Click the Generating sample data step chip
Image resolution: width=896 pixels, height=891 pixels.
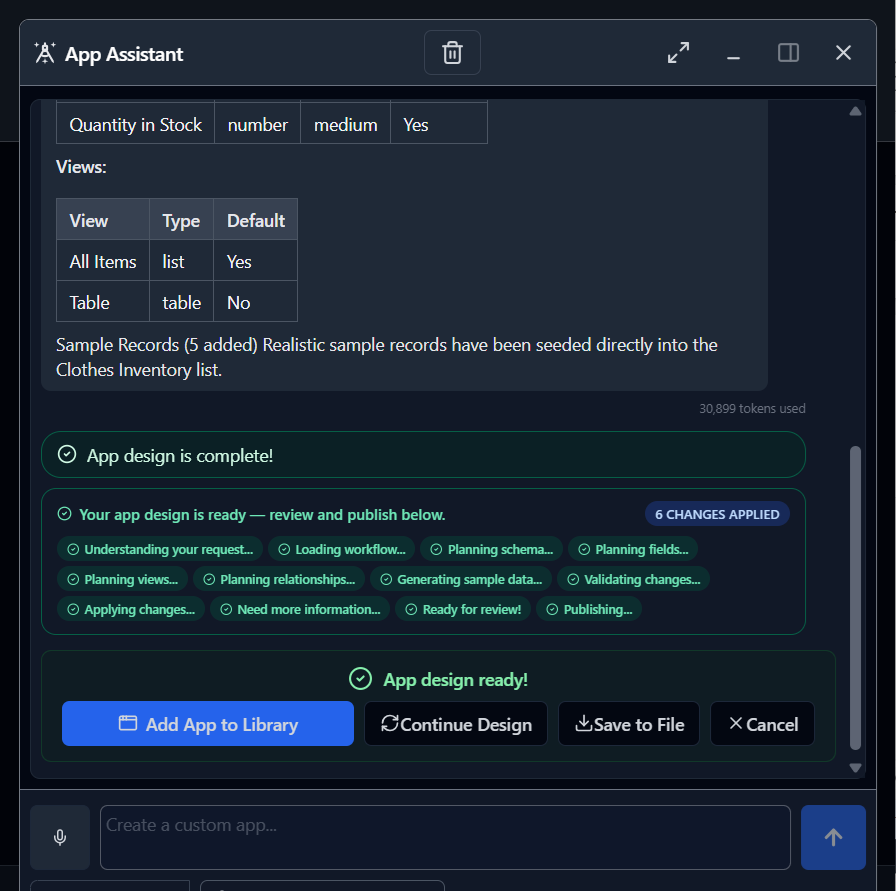[x=461, y=579]
